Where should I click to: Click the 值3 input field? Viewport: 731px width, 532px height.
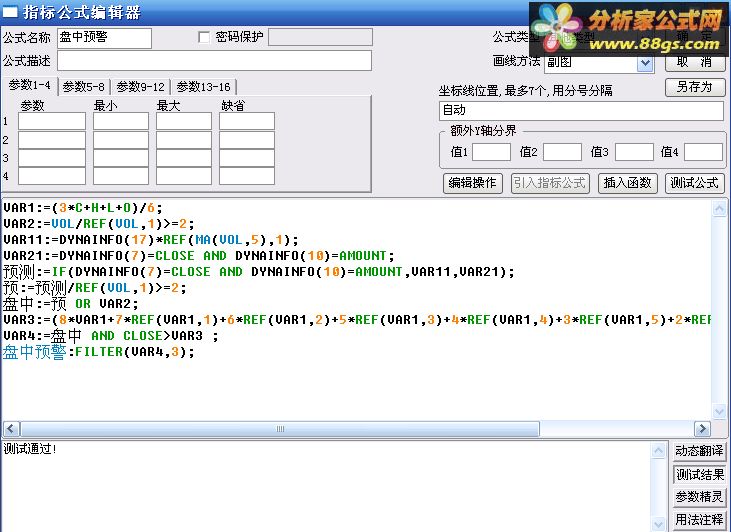[x=634, y=152]
